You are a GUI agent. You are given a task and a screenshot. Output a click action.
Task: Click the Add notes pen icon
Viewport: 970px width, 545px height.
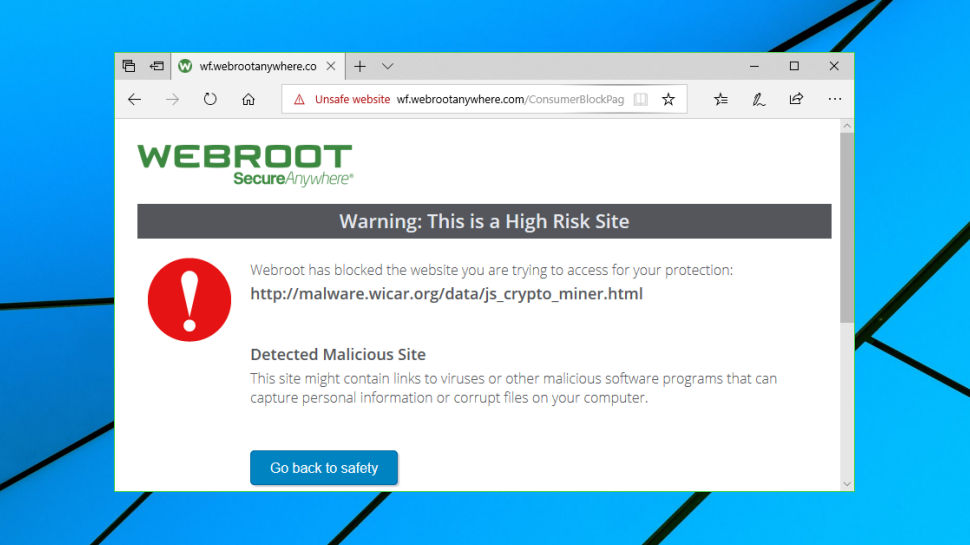point(758,99)
